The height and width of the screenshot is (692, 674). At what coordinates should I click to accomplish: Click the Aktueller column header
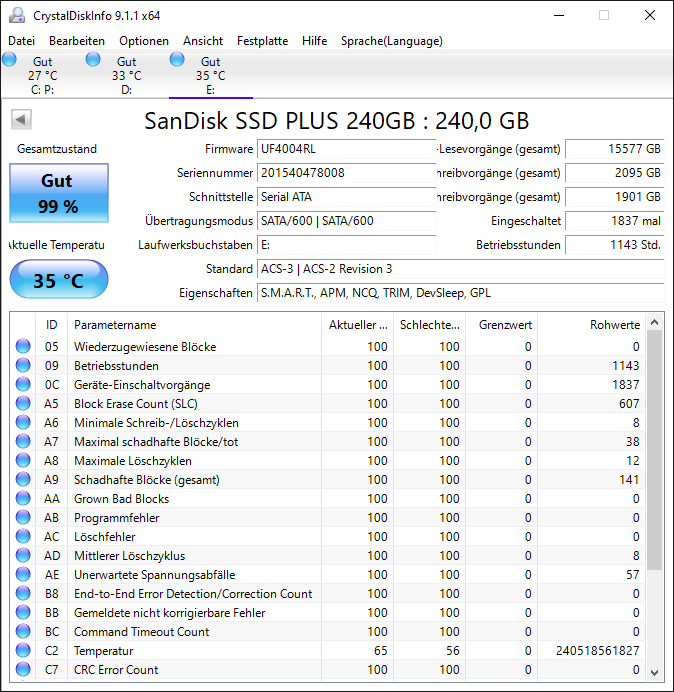(x=358, y=325)
